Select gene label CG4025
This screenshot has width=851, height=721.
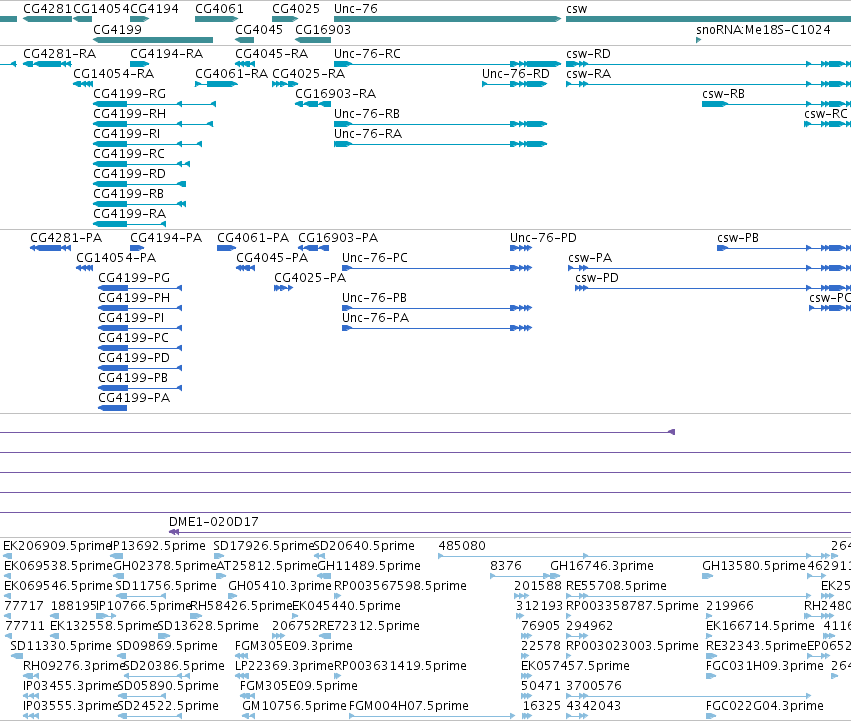296,9
